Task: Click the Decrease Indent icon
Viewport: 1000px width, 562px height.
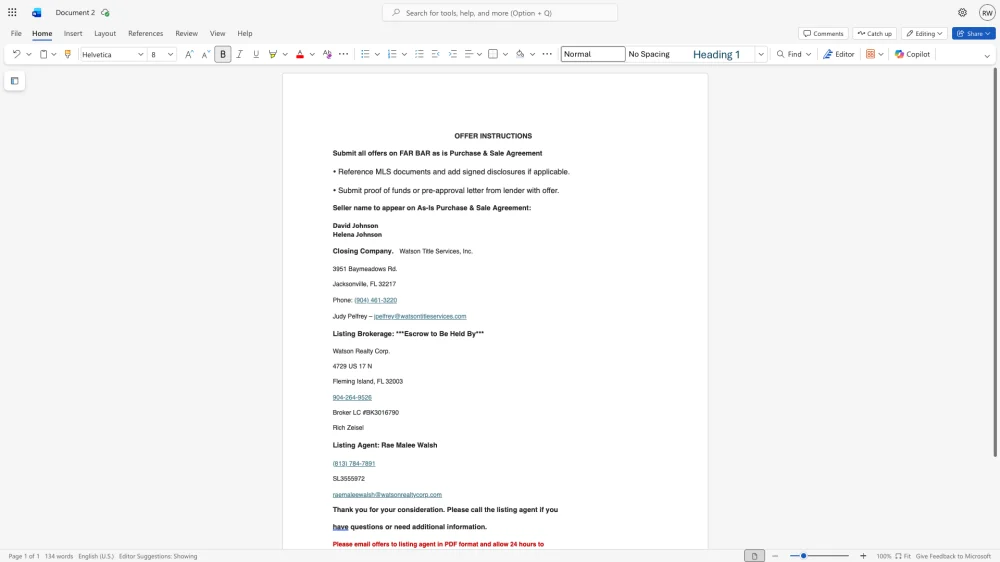Action: 436,54
